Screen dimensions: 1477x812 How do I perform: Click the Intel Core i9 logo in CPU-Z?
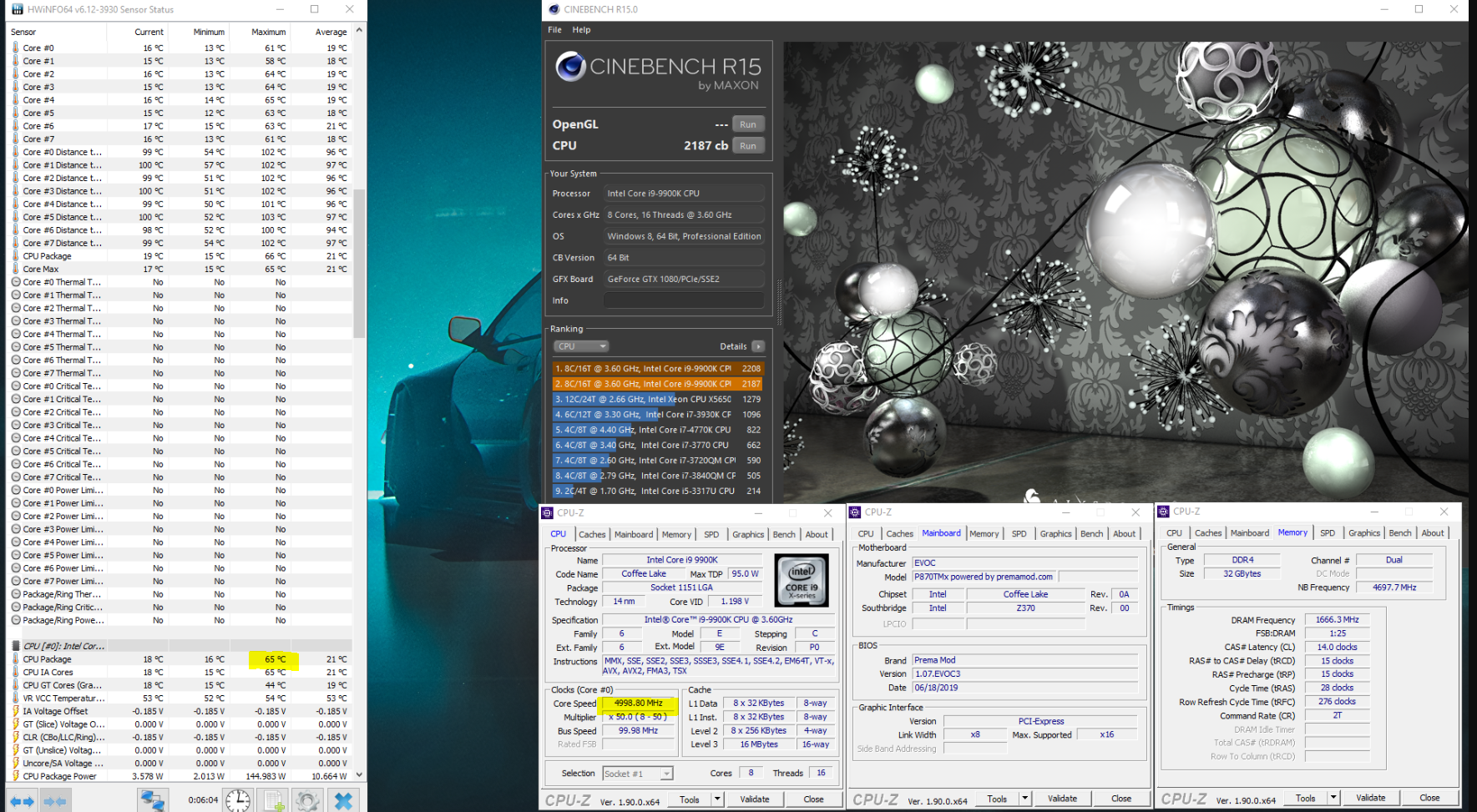pos(802,579)
